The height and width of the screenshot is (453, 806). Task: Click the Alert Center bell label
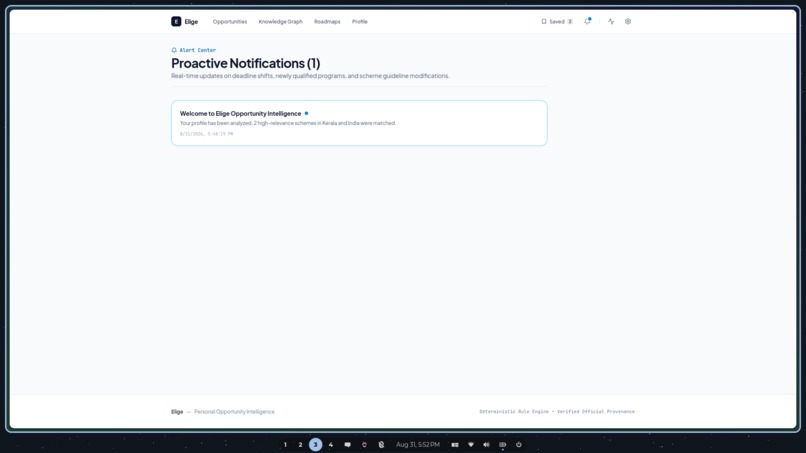pyautogui.click(x=193, y=50)
